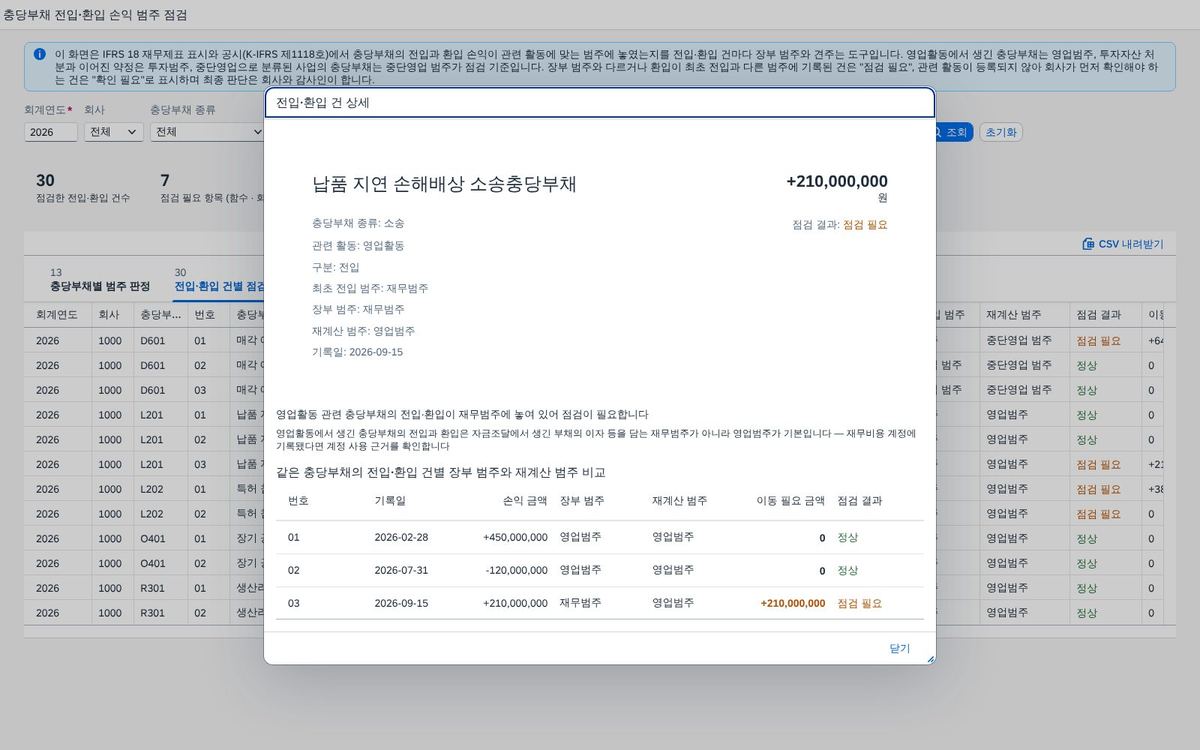Click section title 같은 충당부채의 전입·환입 건별 비교
1200x750 pixels.
(x=440, y=472)
